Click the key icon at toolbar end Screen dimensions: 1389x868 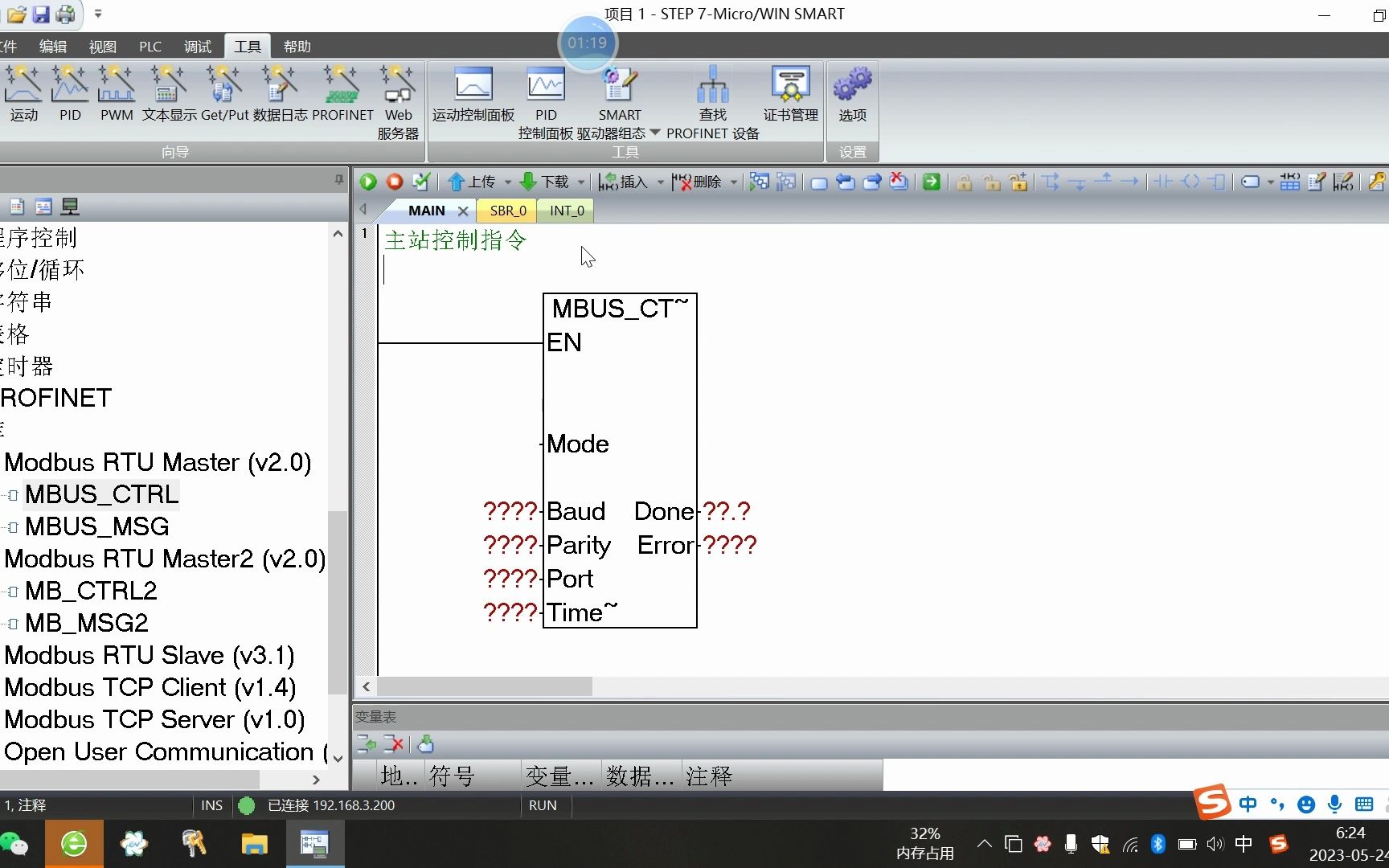[1377, 182]
